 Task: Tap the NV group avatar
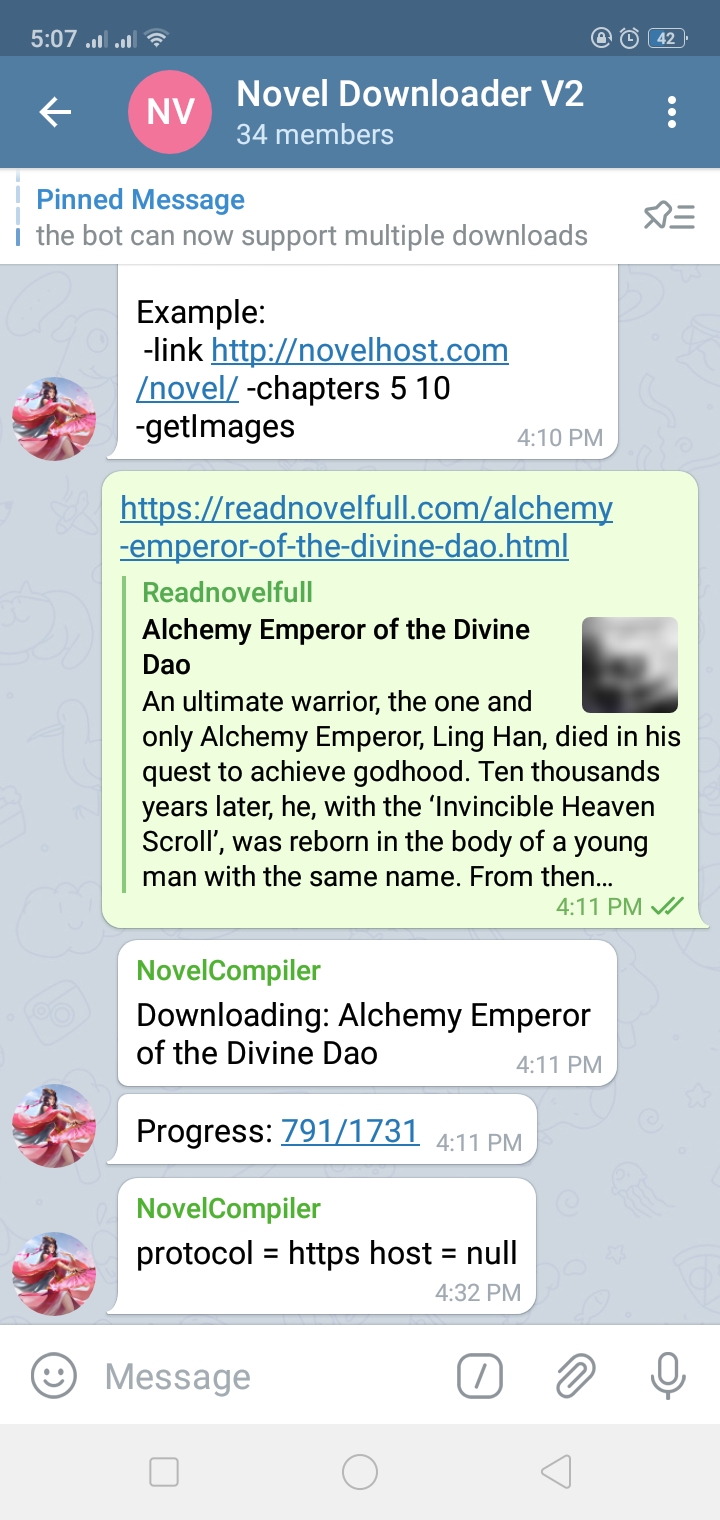(x=171, y=112)
